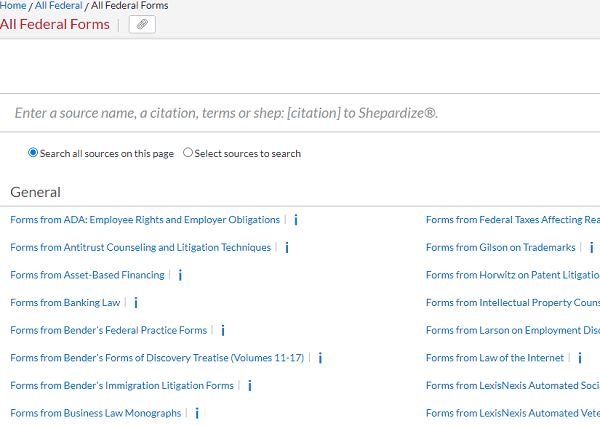This screenshot has width=600, height=426.
Task: Click info icon next to Asset-Based Financing
Action: pyautogui.click(x=180, y=275)
